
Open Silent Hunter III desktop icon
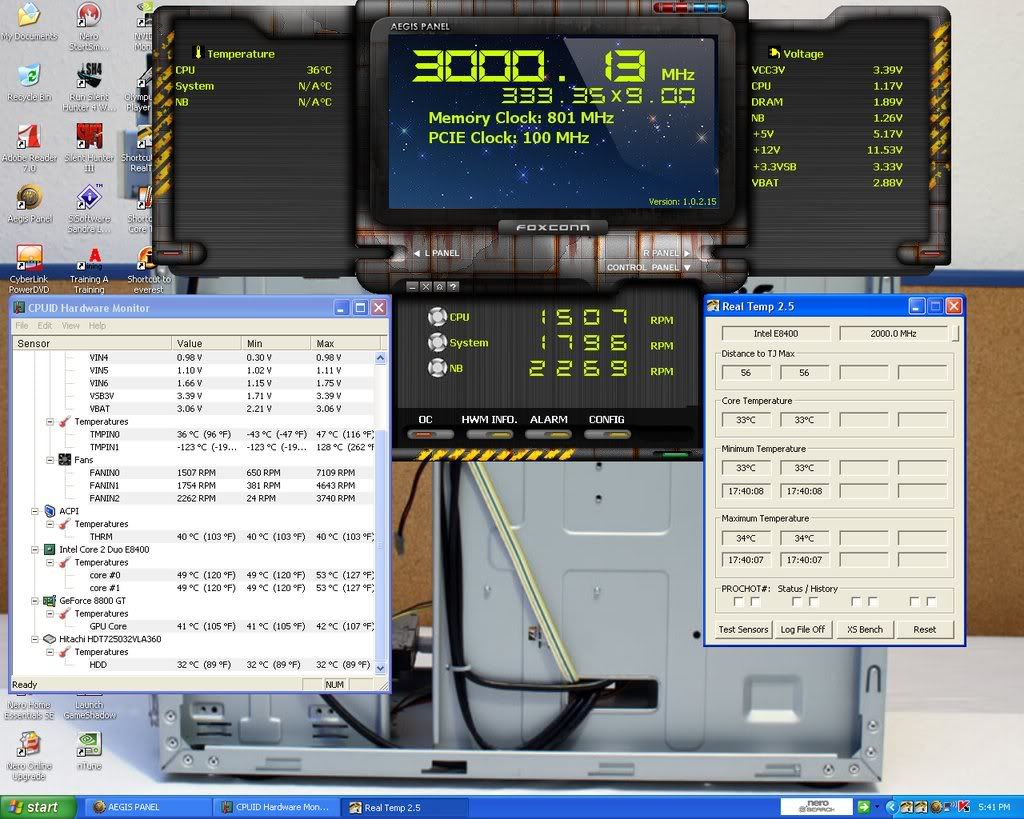89,148
